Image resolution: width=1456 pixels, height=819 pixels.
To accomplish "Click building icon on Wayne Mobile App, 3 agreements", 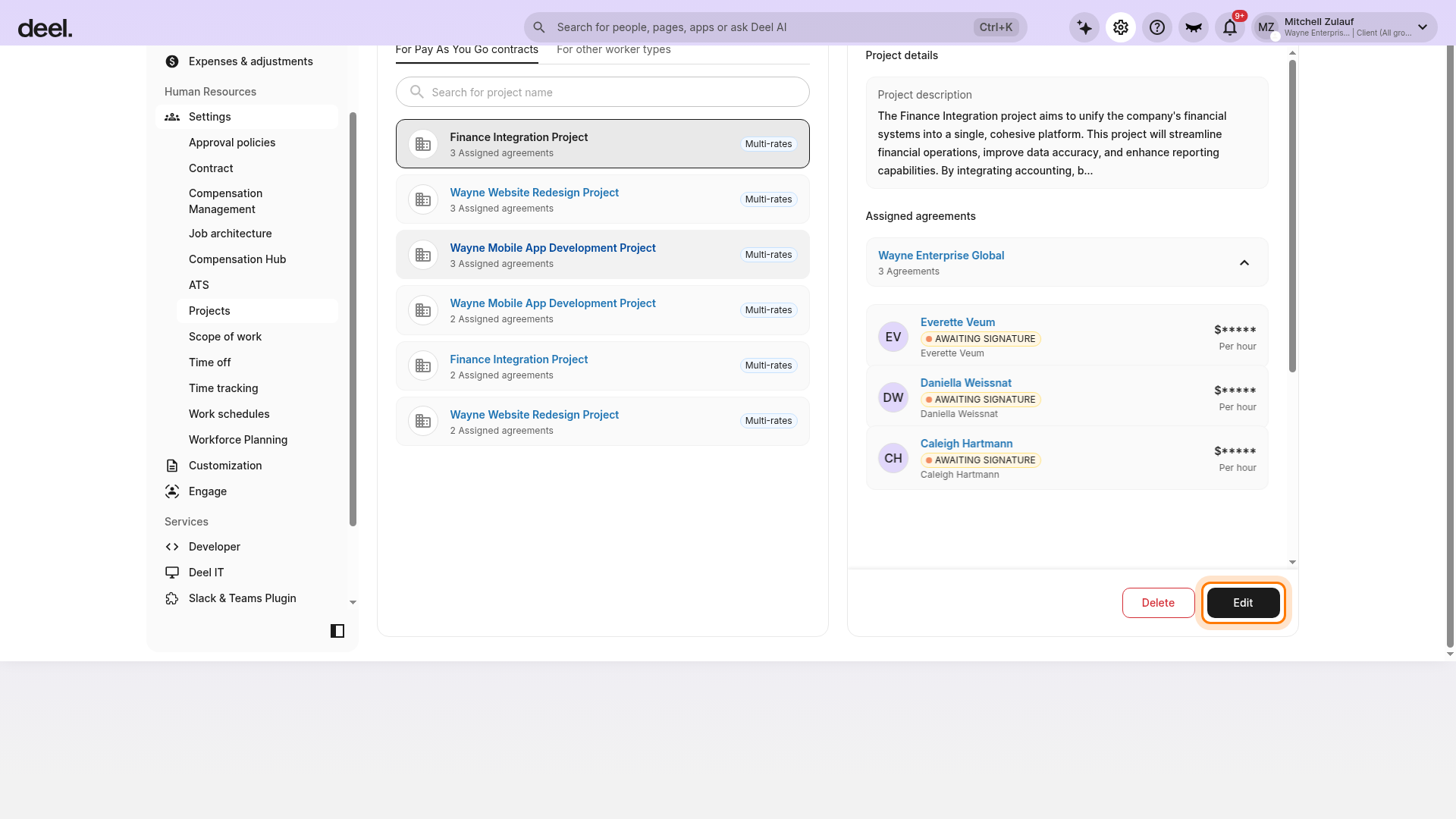I will [423, 255].
